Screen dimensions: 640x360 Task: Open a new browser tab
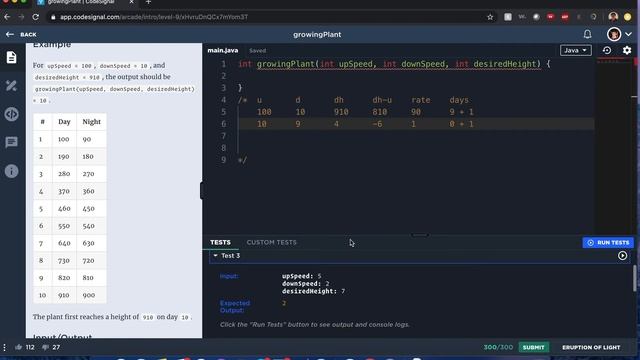(148, 2)
